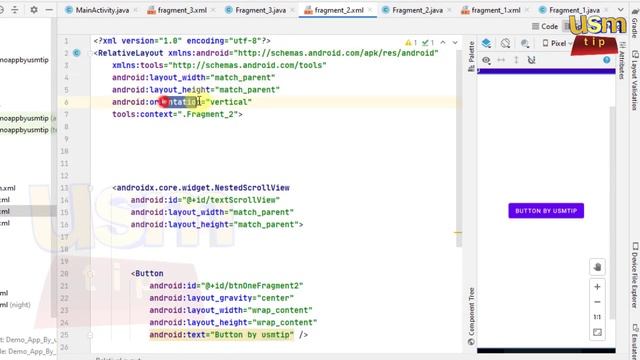Open Device File Explorer panel
The image size is (640, 360).
pos(635,275)
